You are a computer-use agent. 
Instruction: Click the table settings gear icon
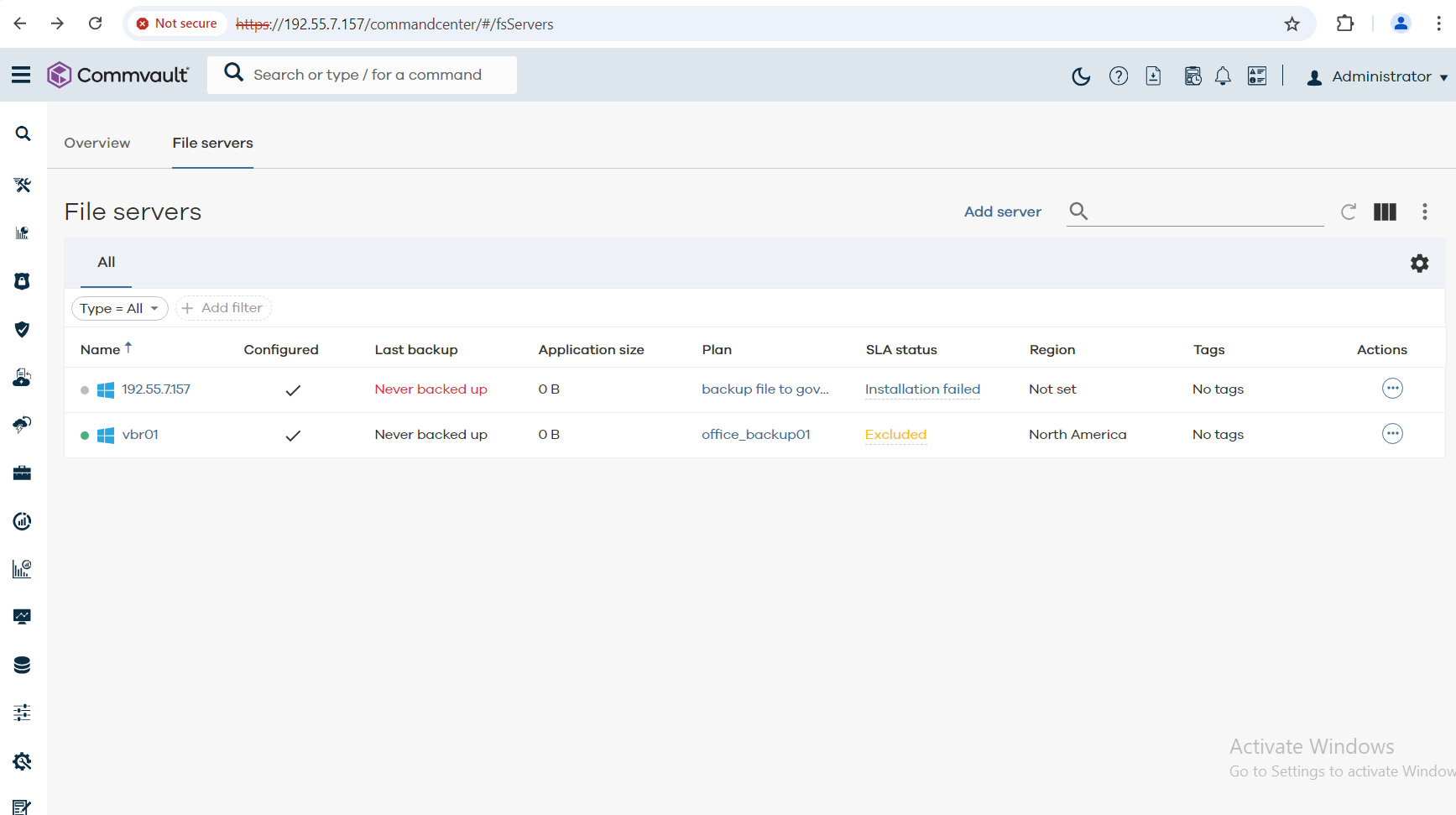point(1419,264)
